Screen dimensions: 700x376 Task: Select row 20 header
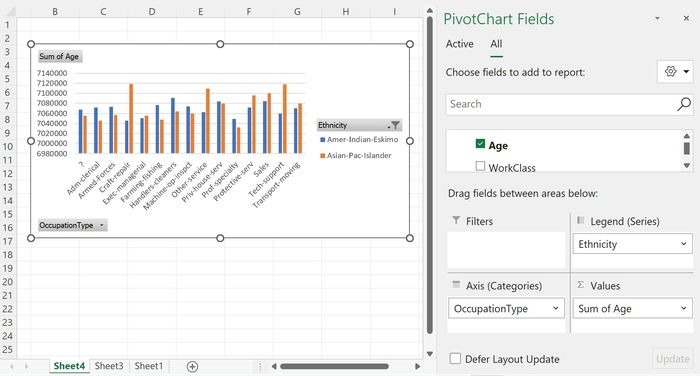[x=8, y=282]
